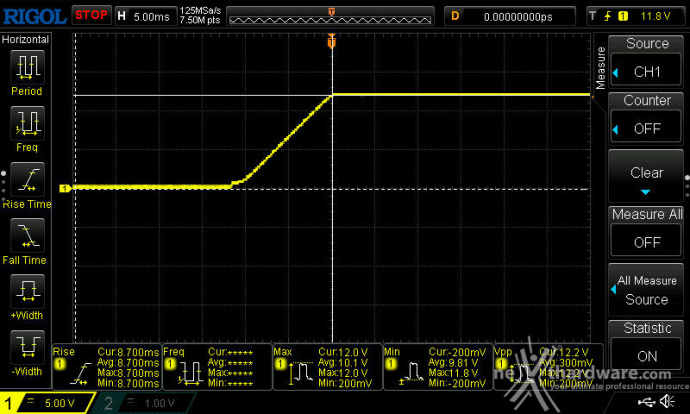Open the All Measure Source menu
Image resolution: width=690 pixels, height=414 pixels.
[646, 289]
